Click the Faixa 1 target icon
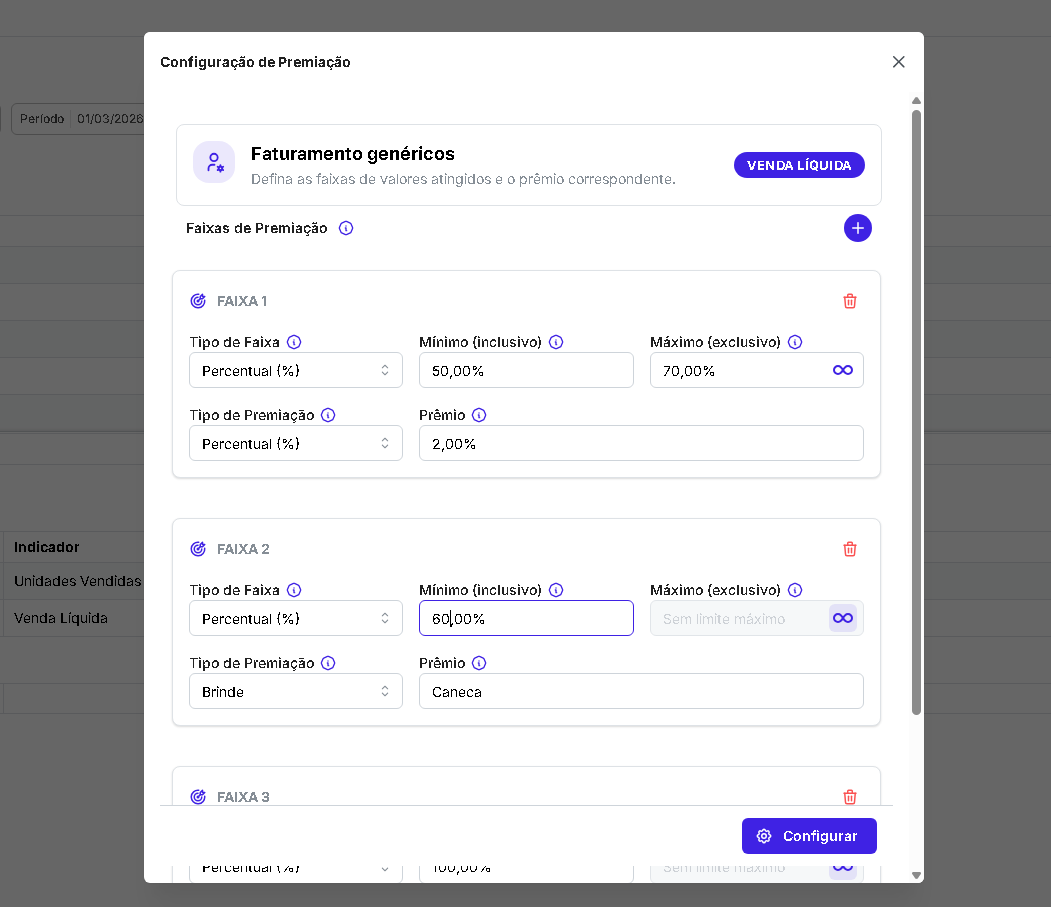 point(198,301)
